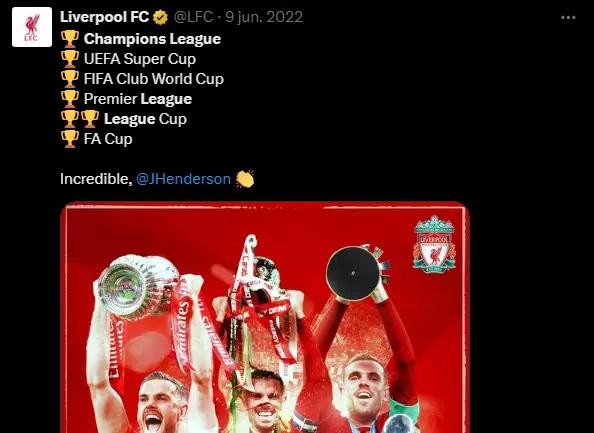The width and height of the screenshot is (594, 433).
Task: Open the Liverpool FC profile avatar
Action: pyautogui.click(x=32, y=27)
